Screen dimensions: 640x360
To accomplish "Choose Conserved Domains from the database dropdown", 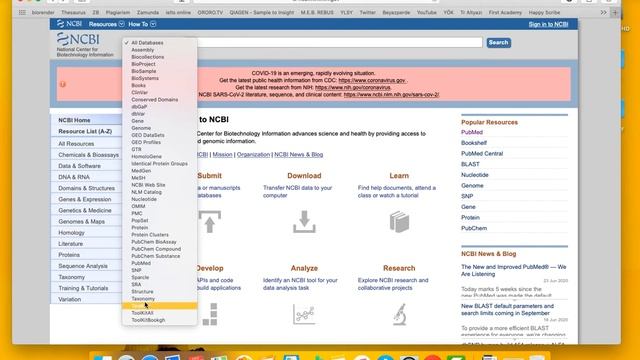I will tap(154, 100).
